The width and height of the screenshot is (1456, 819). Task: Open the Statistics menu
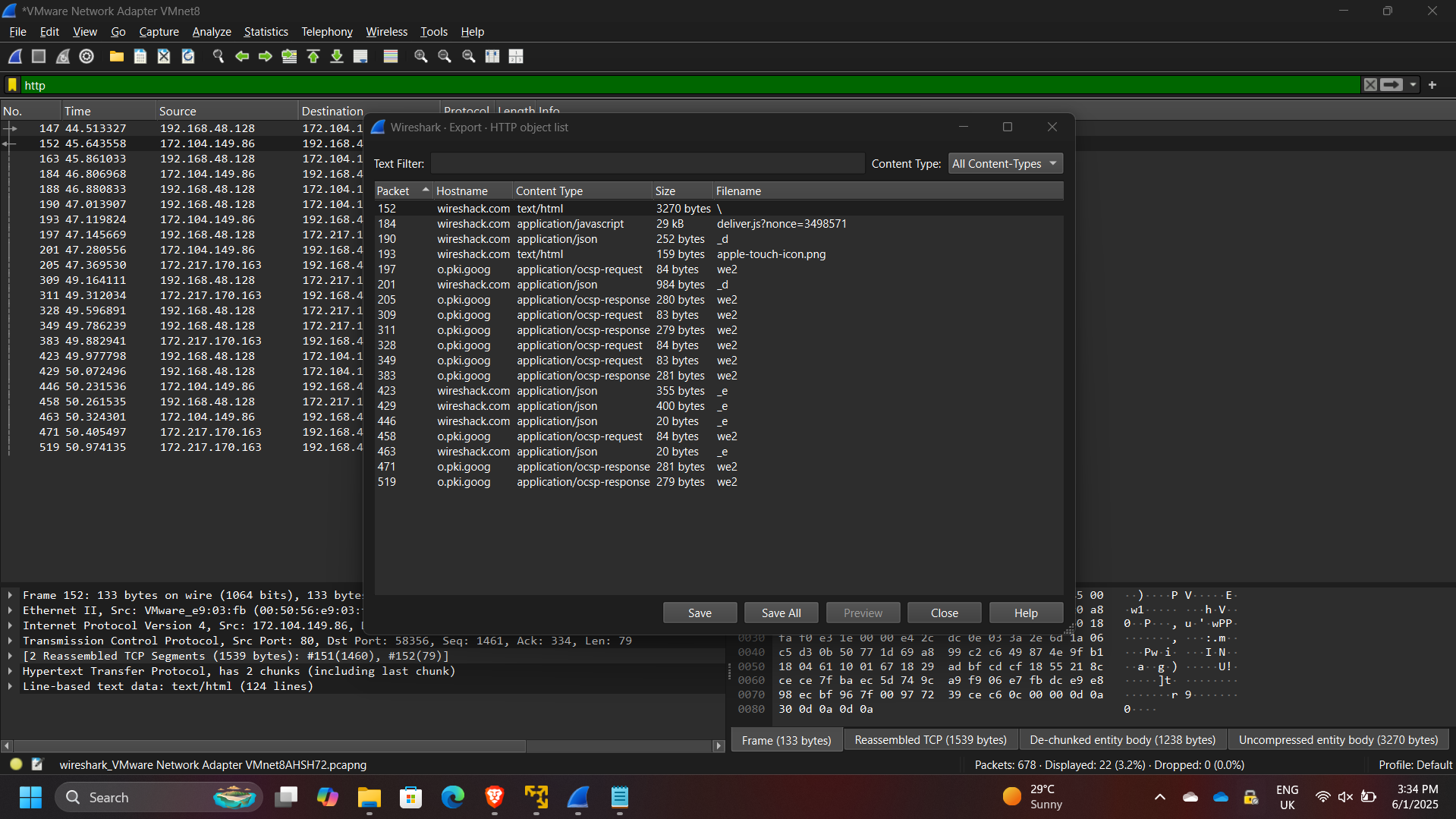tap(266, 31)
